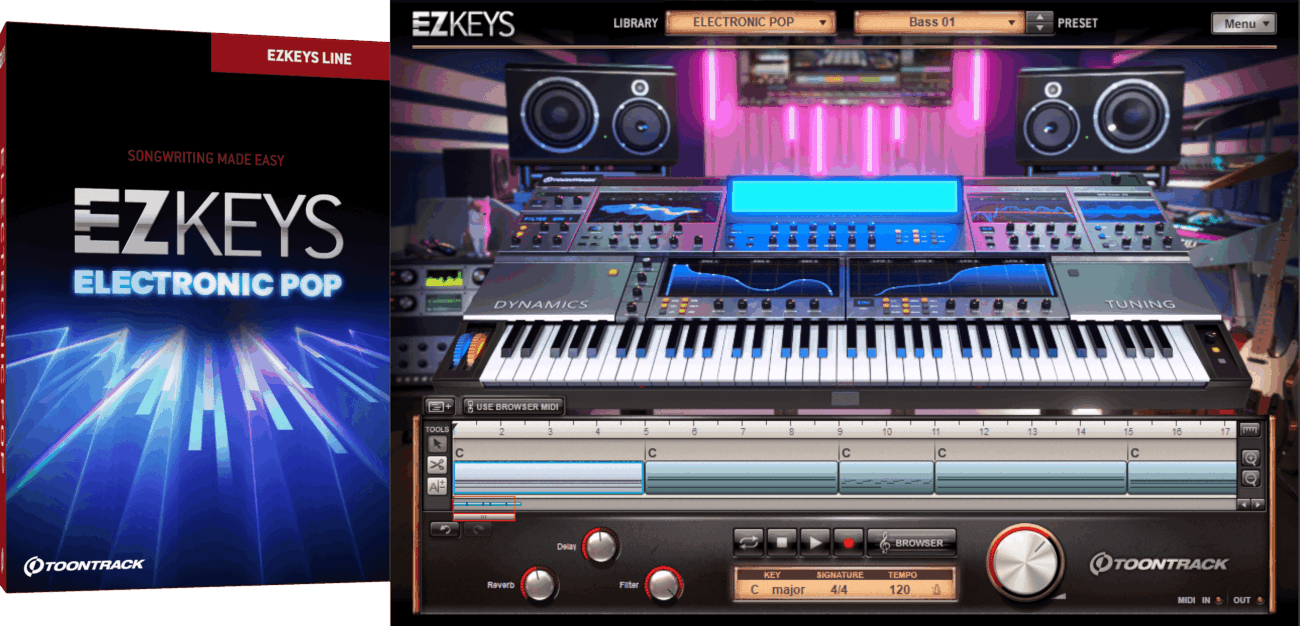Select the MIDI block starting at bar 15
Screen dimensions: 1300x626
click(x=1183, y=478)
